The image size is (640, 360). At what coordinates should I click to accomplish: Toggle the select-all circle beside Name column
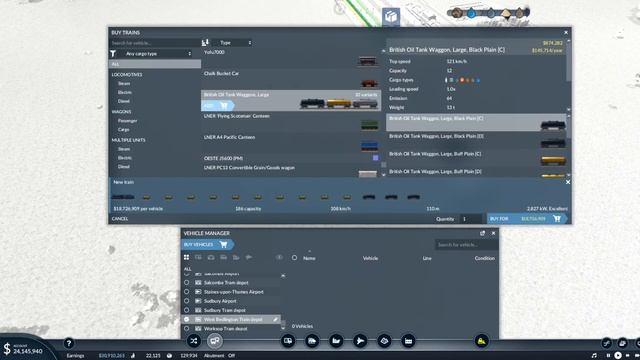294,258
